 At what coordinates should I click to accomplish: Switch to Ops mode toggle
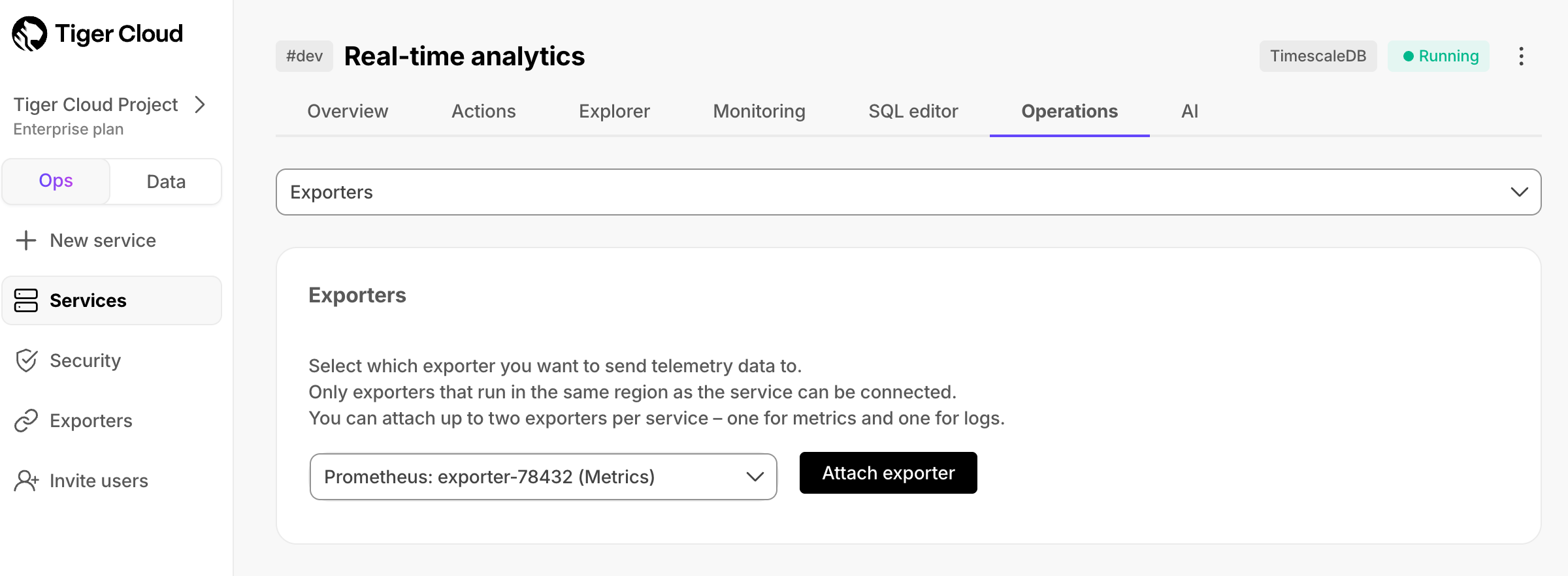click(x=56, y=181)
